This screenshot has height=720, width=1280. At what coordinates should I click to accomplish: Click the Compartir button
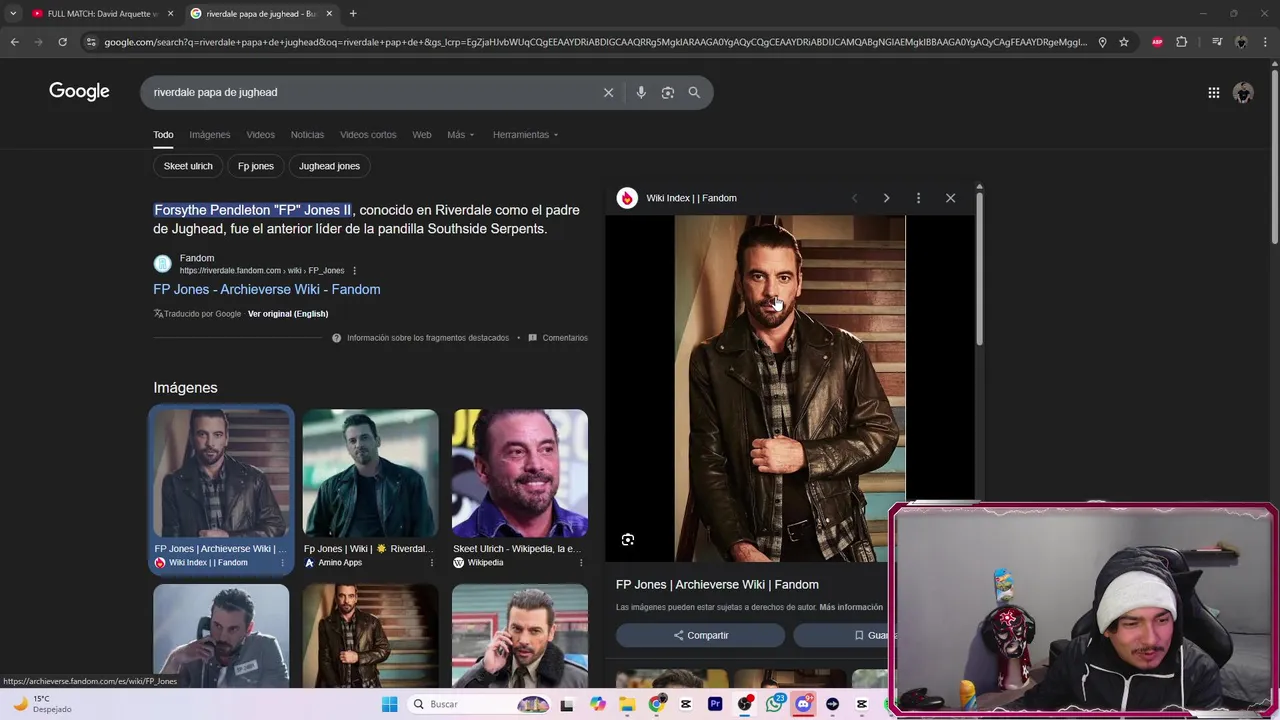tap(701, 635)
